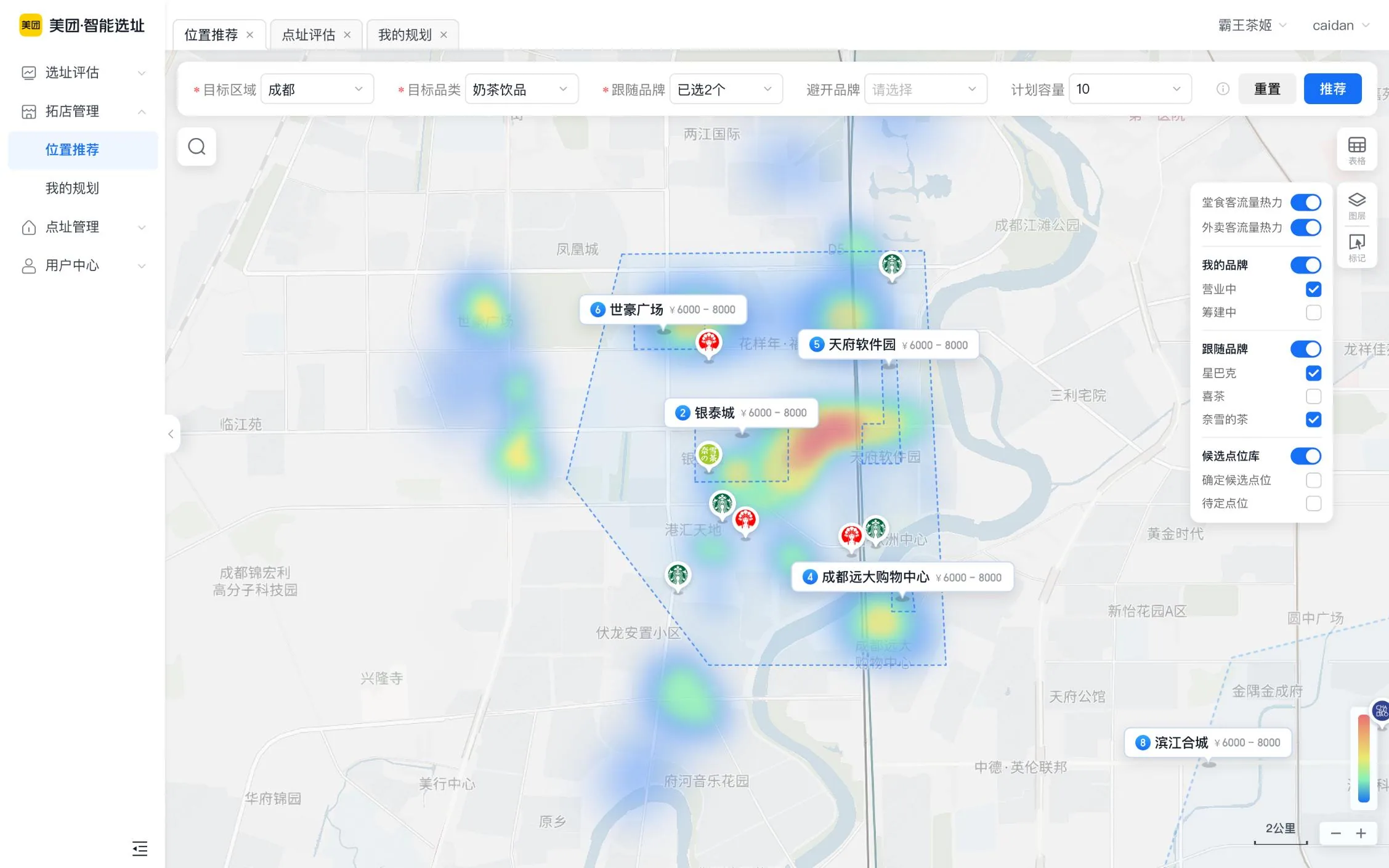Close the 点址评估 tab

(x=347, y=35)
